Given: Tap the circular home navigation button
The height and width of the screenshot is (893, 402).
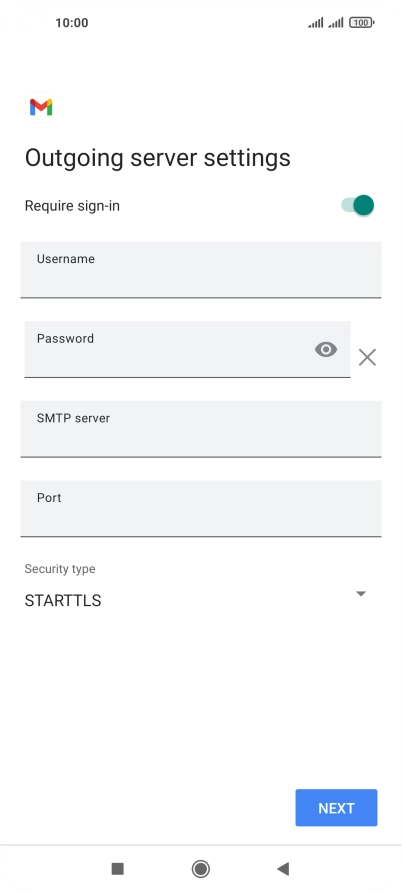Looking at the screenshot, I should click(x=200, y=869).
